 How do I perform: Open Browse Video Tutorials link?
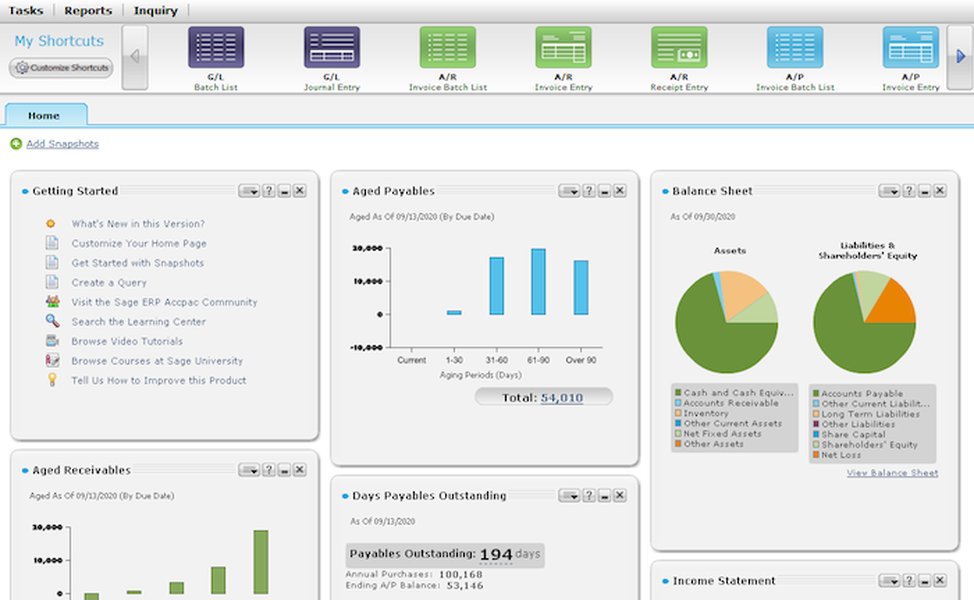point(127,341)
